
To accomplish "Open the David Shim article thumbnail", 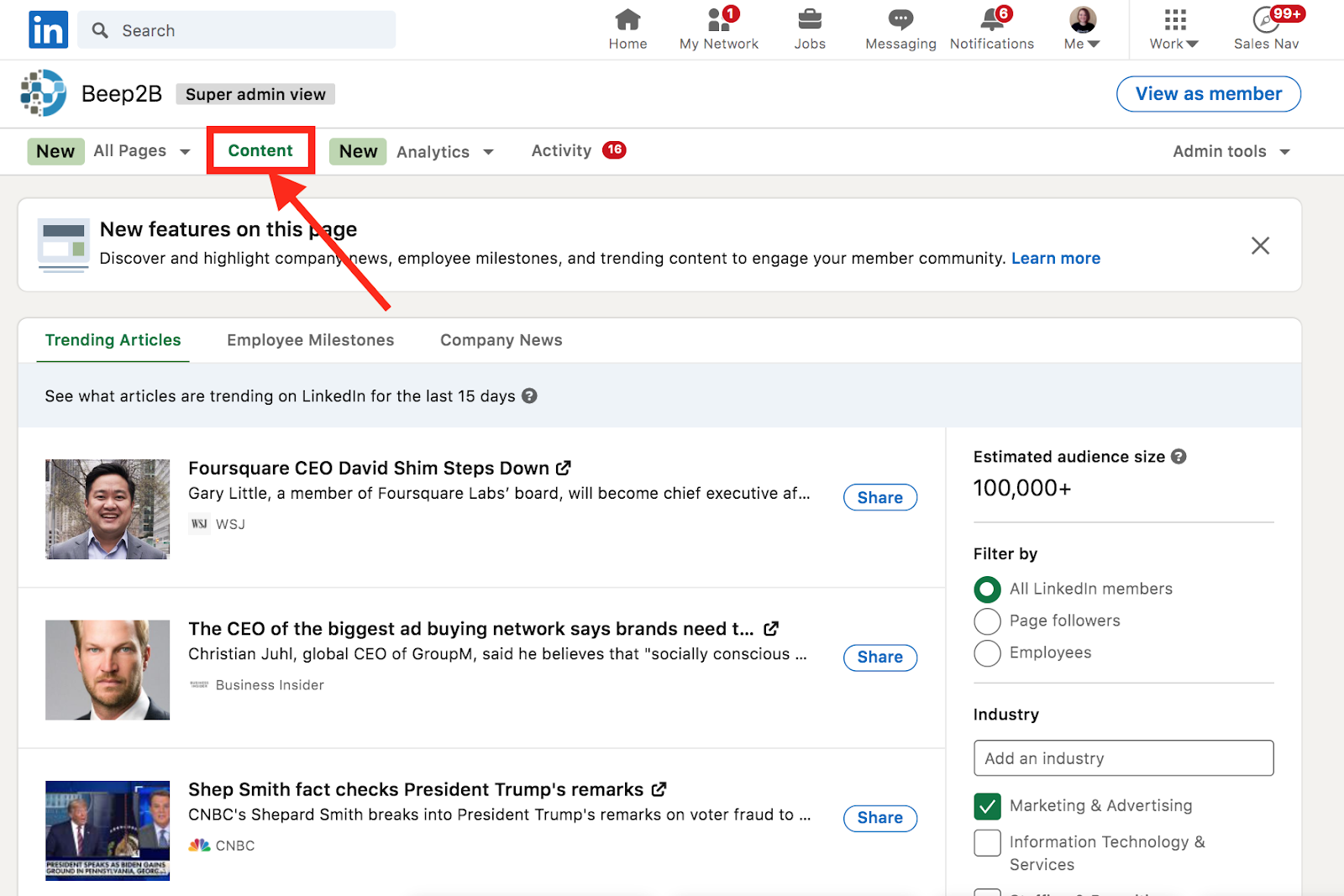I will click(x=108, y=509).
